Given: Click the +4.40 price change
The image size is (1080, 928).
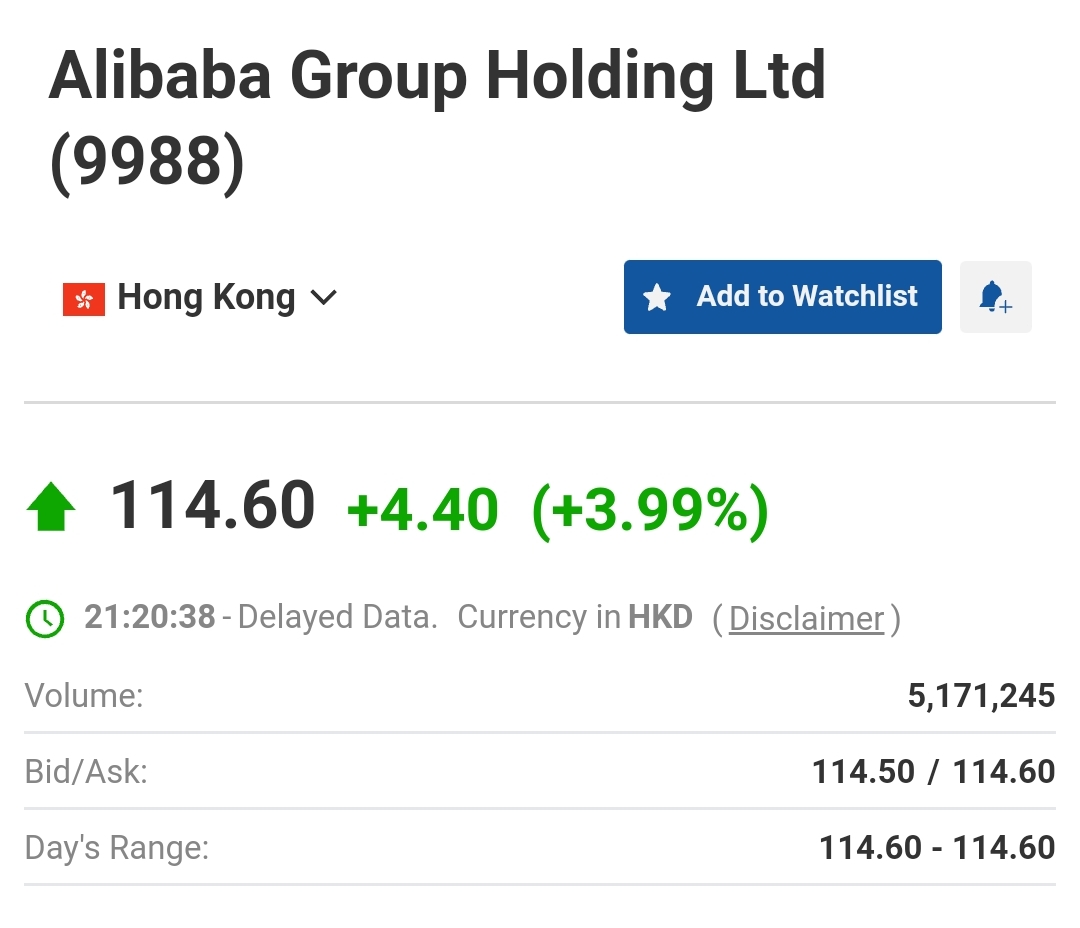Looking at the screenshot, I should click(x=422, y=511).
